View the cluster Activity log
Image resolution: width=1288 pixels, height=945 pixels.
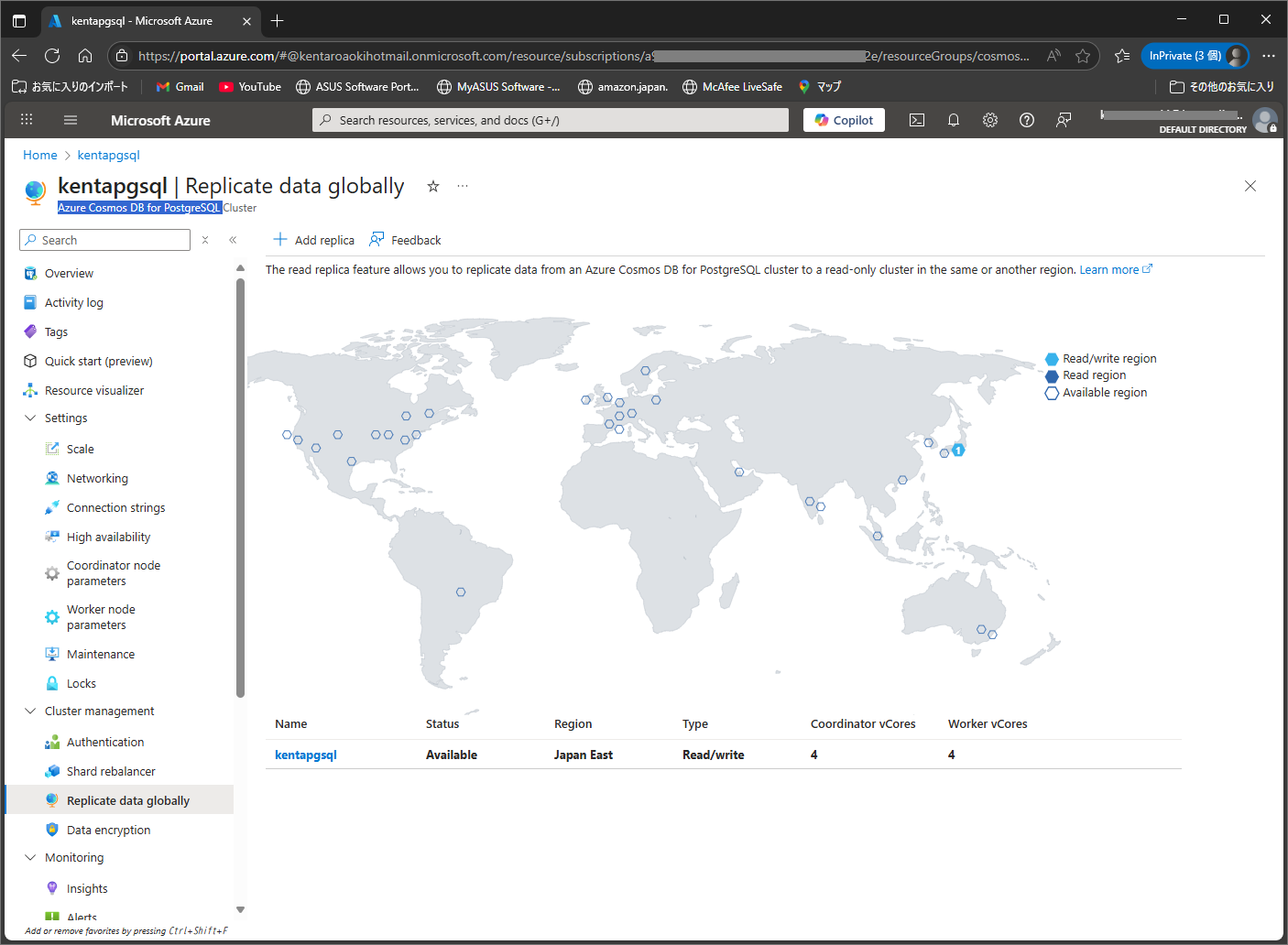point(74,301)
